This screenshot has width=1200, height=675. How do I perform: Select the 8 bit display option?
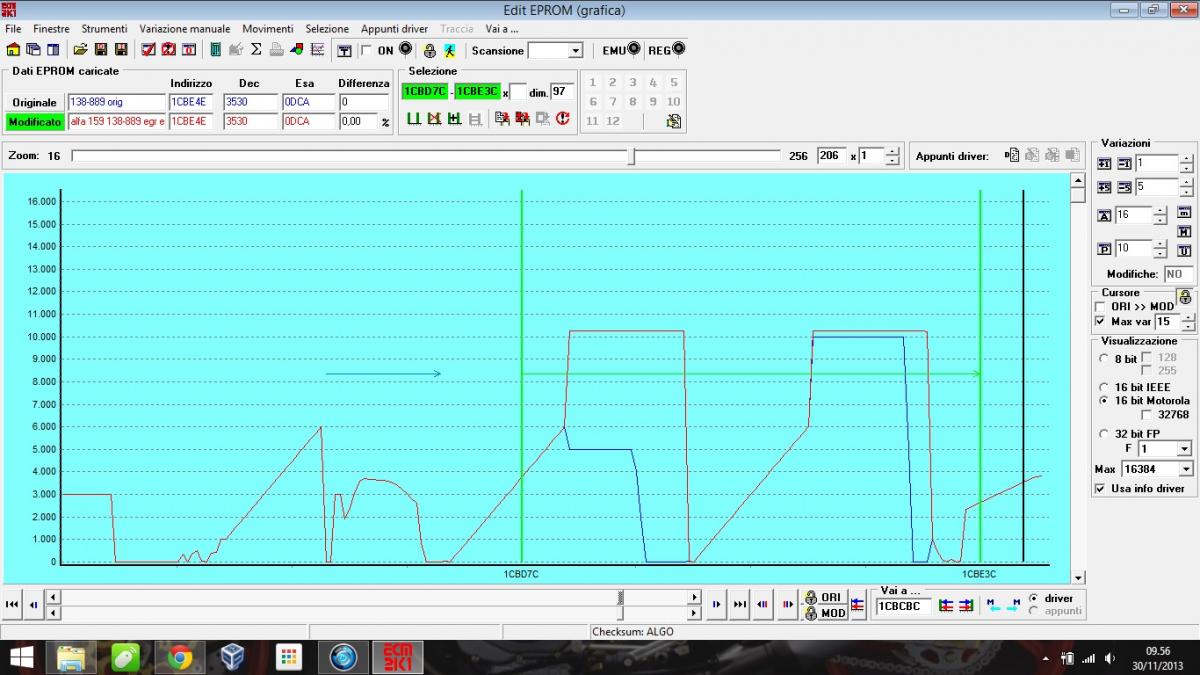click(1105, 358)
